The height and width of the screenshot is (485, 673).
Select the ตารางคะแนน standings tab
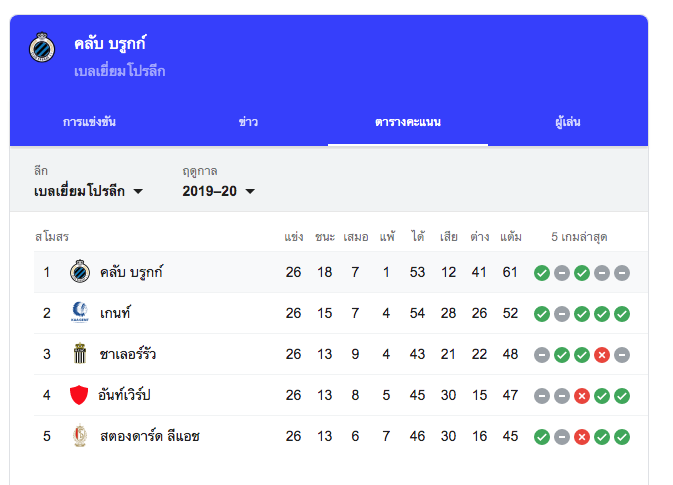point(408,122)
